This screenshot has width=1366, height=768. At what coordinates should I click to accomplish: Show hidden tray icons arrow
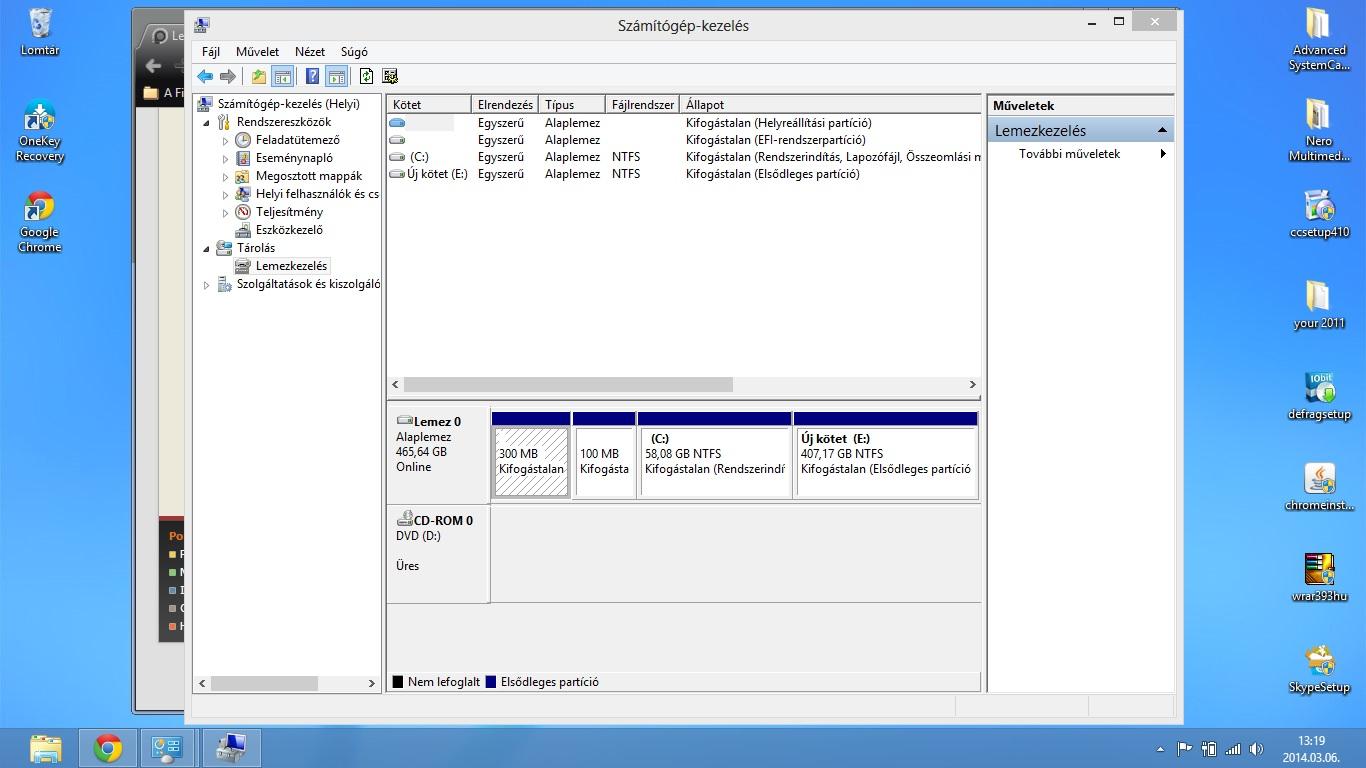(1160, 749)
